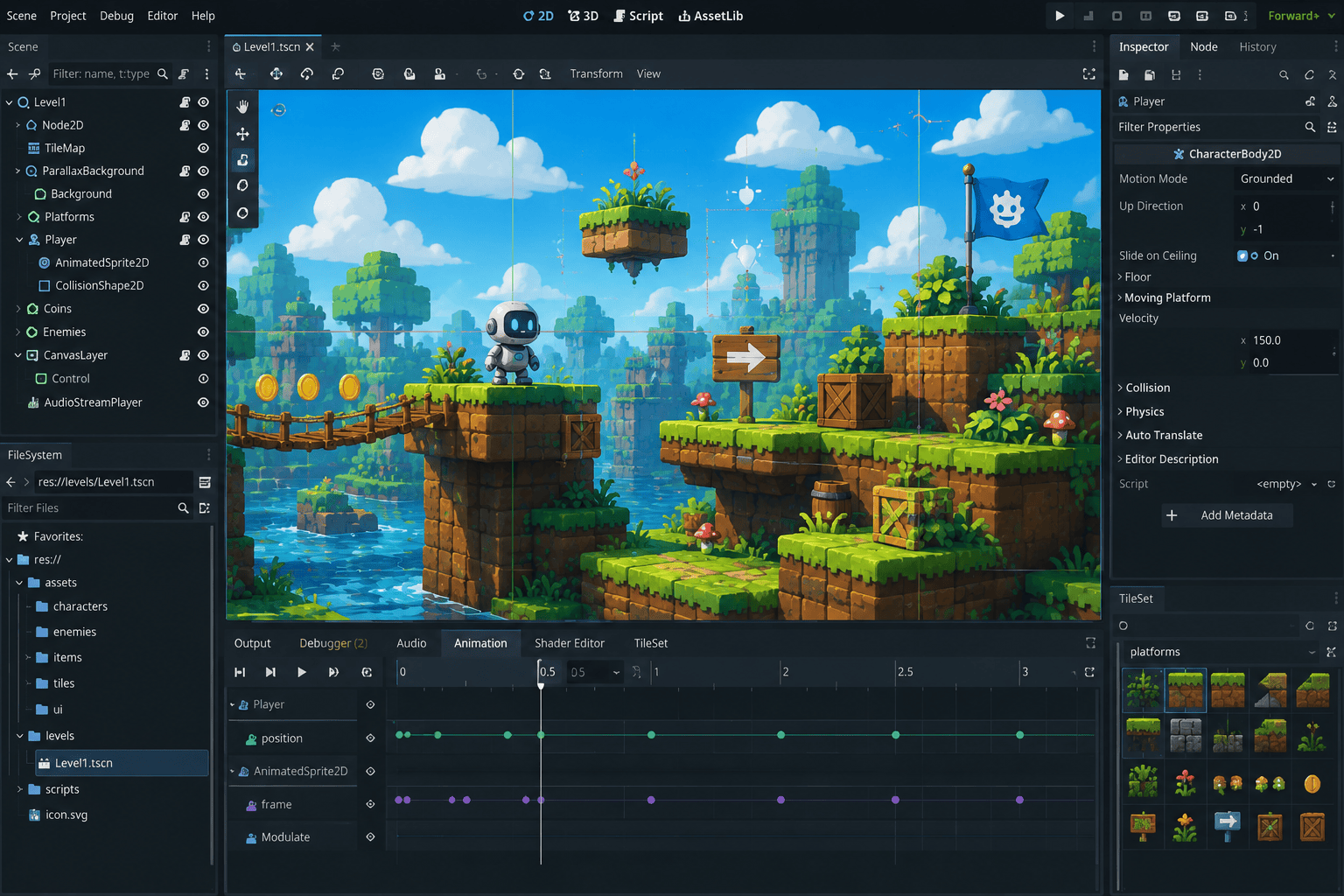Run the project with the Play button

click(1060, 16)
